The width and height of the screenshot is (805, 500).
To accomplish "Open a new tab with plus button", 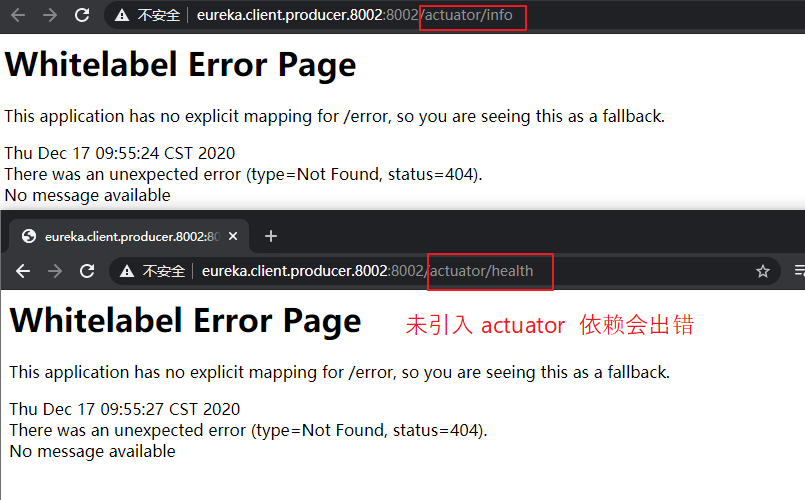I will 271,236.
